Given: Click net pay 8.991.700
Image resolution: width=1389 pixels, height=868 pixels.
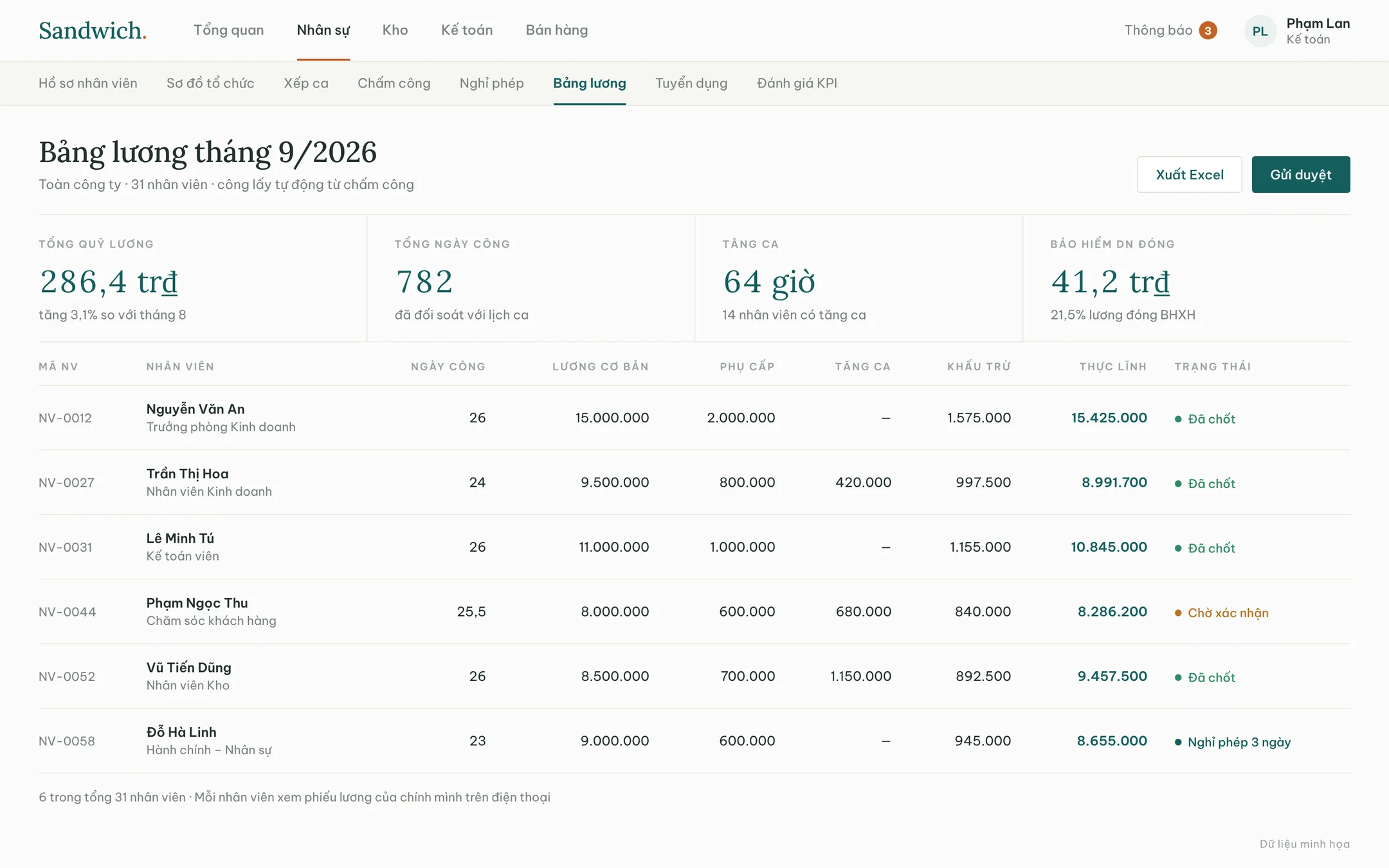Looking at the screenshot, I should (x=1114, y=482).
